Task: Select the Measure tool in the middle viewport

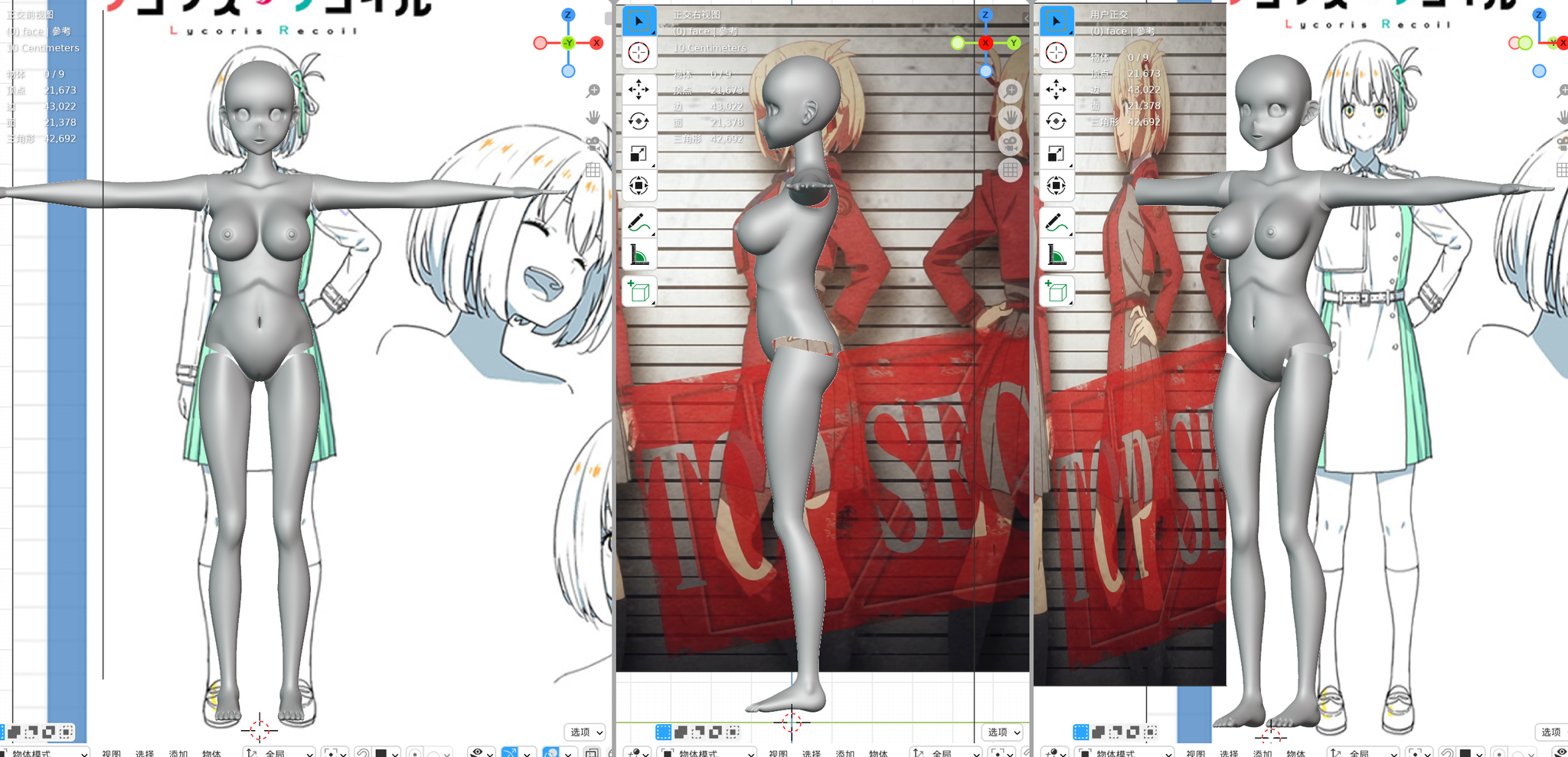Action: click(639, 254)
